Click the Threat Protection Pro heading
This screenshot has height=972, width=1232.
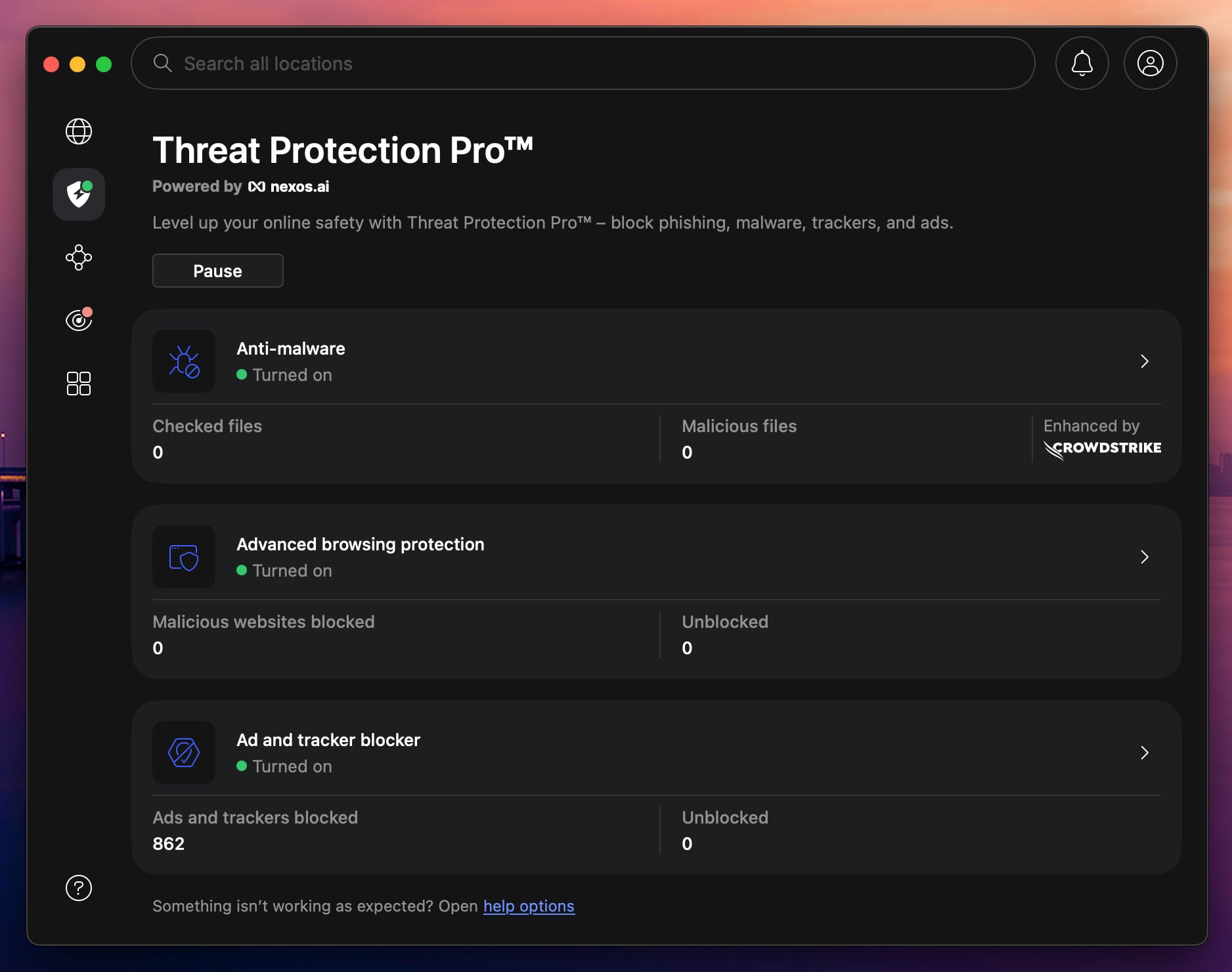point(343,150)
